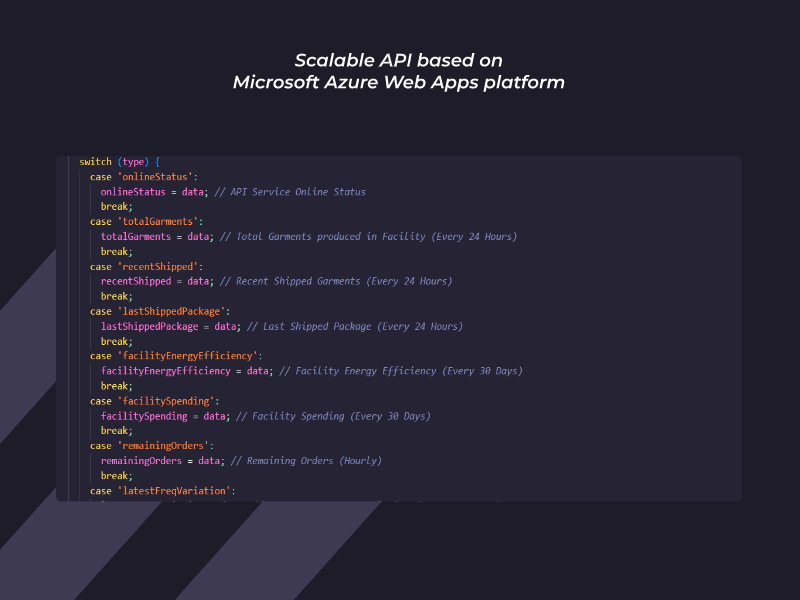Click the break; under onlineStatus assignment

pyautogui.click(x=116, y=206)
